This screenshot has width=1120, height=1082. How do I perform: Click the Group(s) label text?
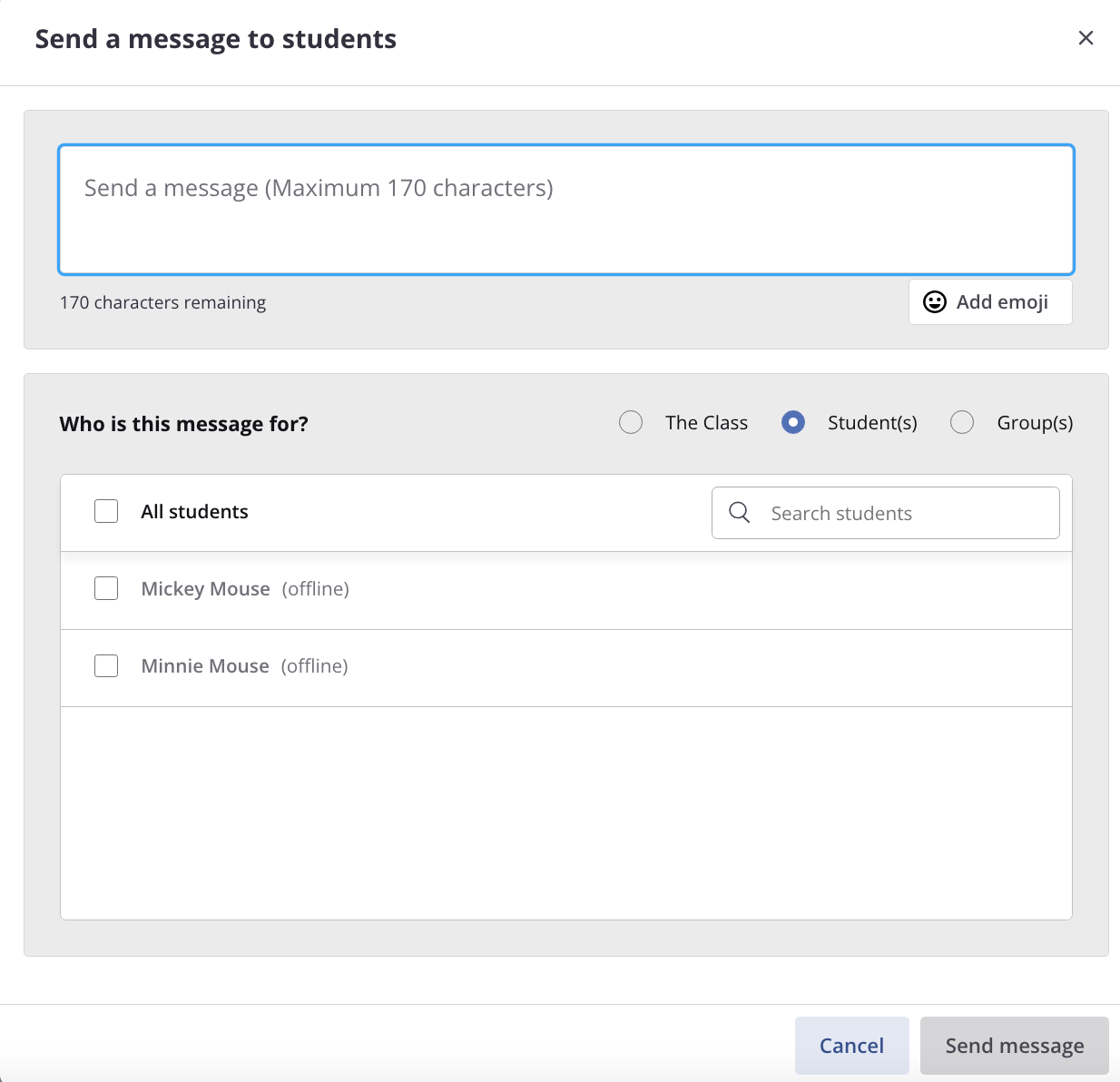(x=1035, y=423)
